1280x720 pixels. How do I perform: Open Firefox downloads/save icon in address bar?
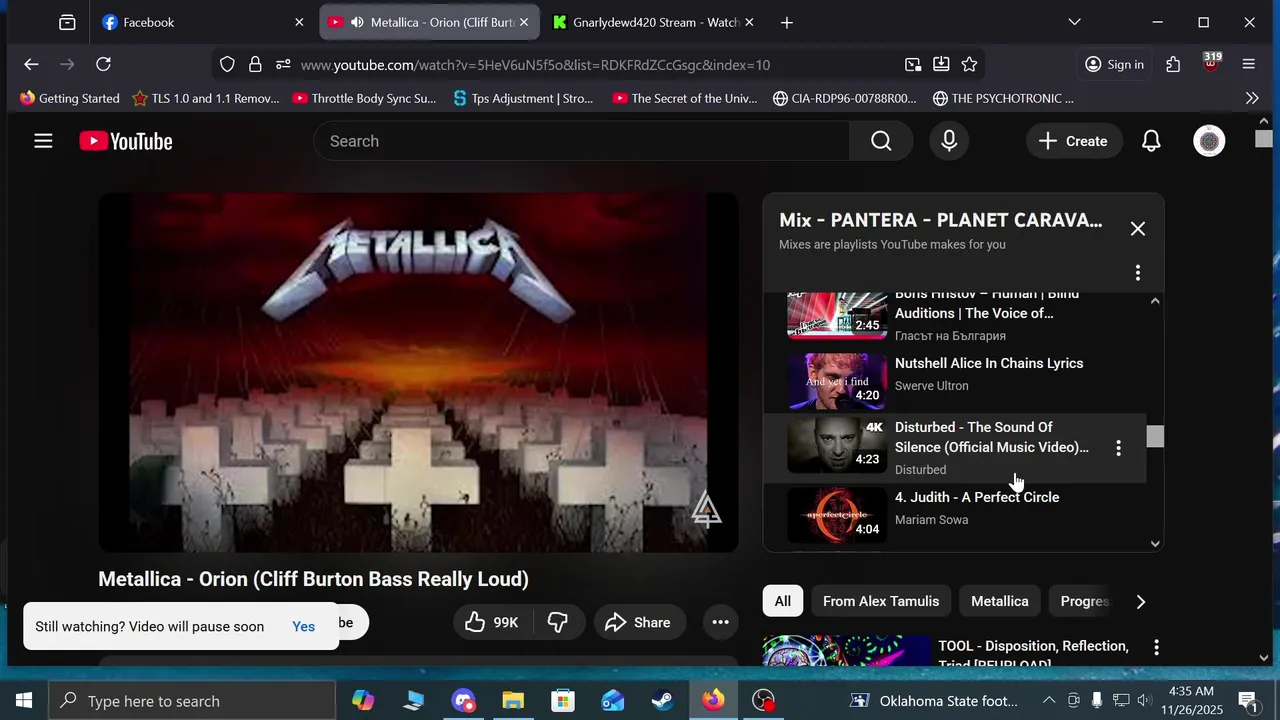941,64
